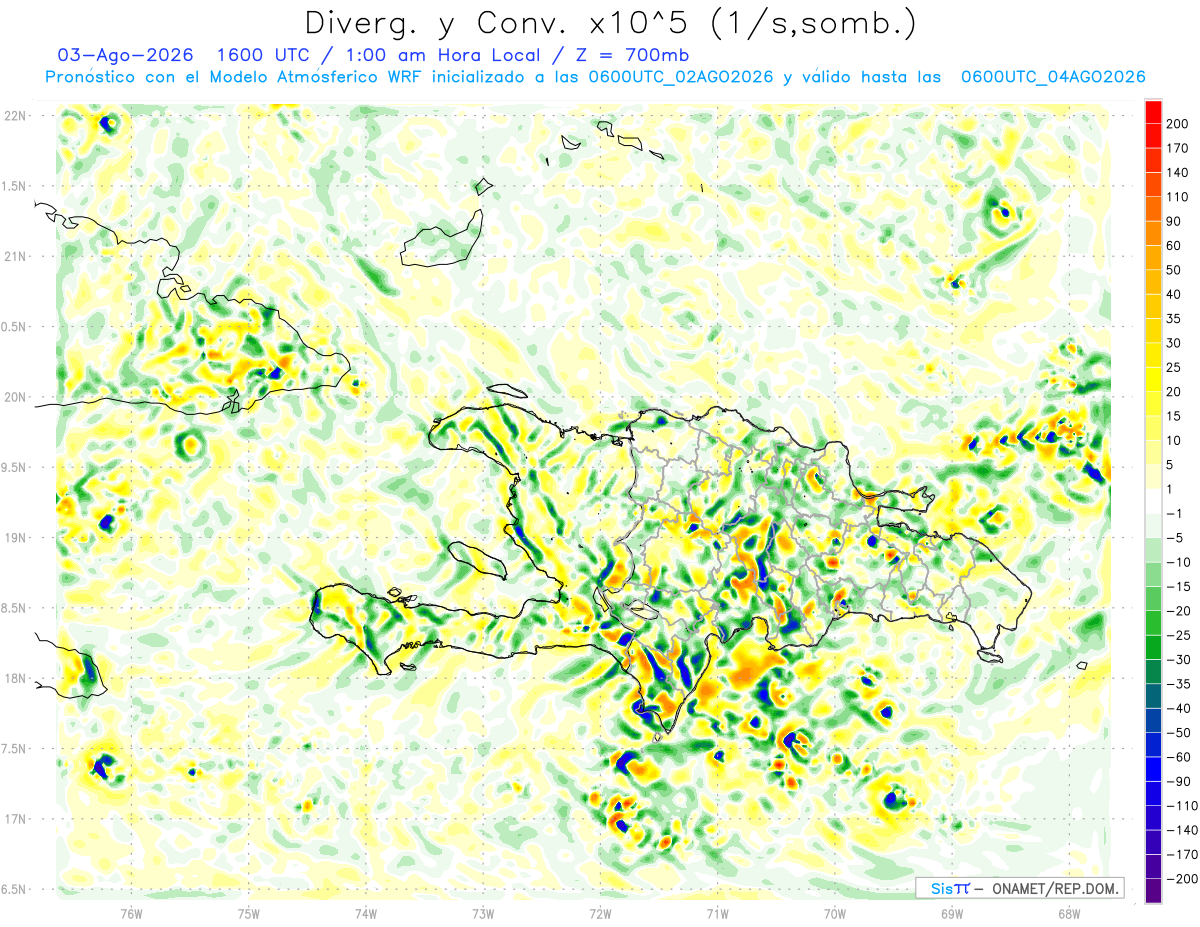Click the "-140" colorbar value
The width and height of the screenshot is (1200, 927).
point(1180,830)
